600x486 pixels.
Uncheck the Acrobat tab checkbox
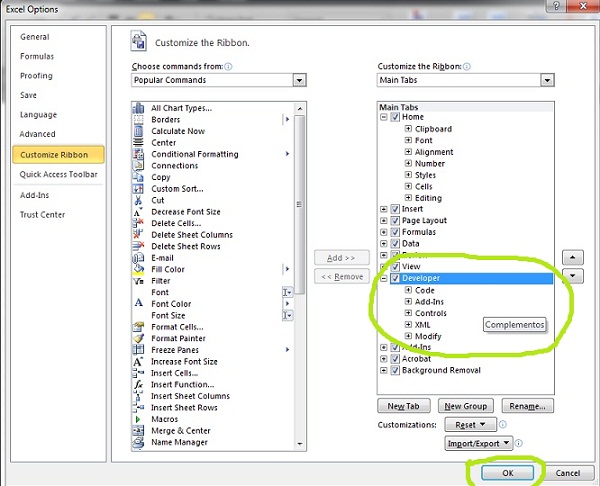395,359
